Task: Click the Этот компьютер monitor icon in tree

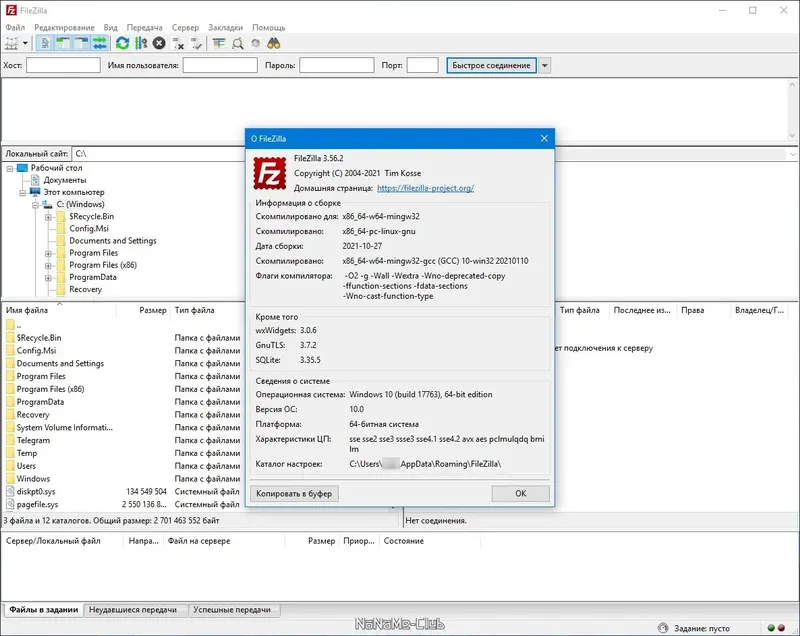Action: point(35,192)
